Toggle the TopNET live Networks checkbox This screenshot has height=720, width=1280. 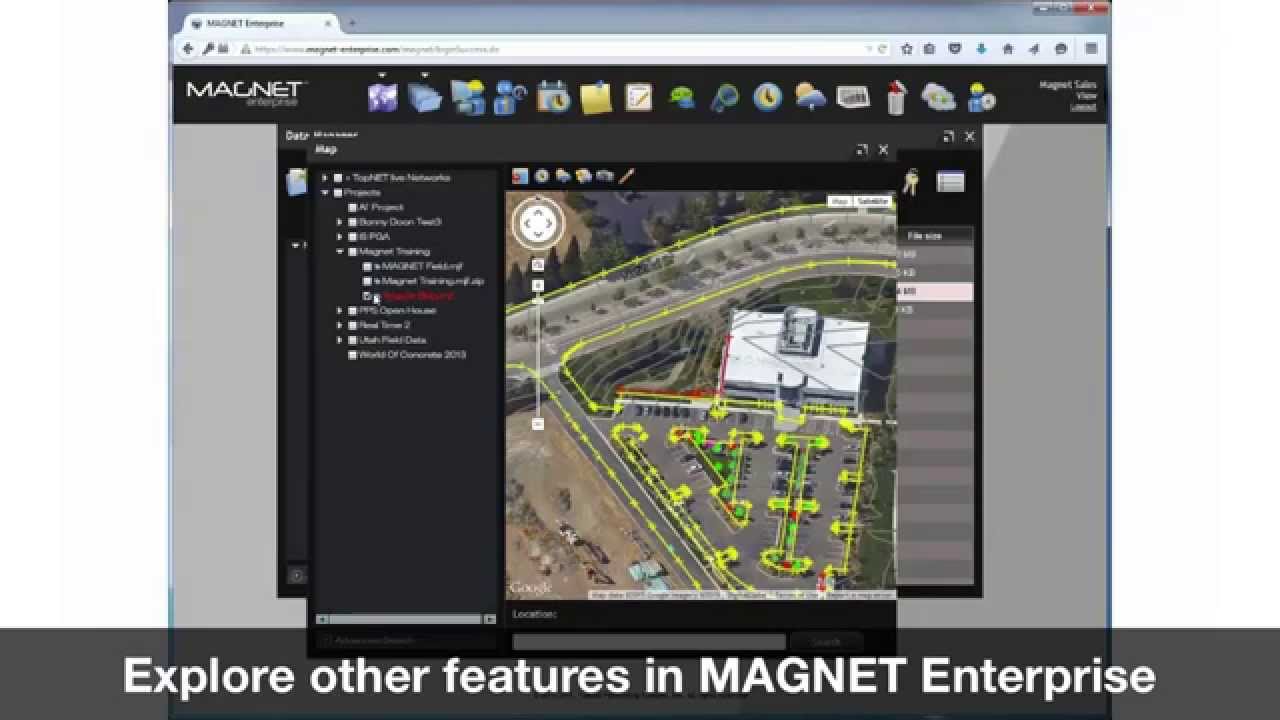(x=338, y=178)
